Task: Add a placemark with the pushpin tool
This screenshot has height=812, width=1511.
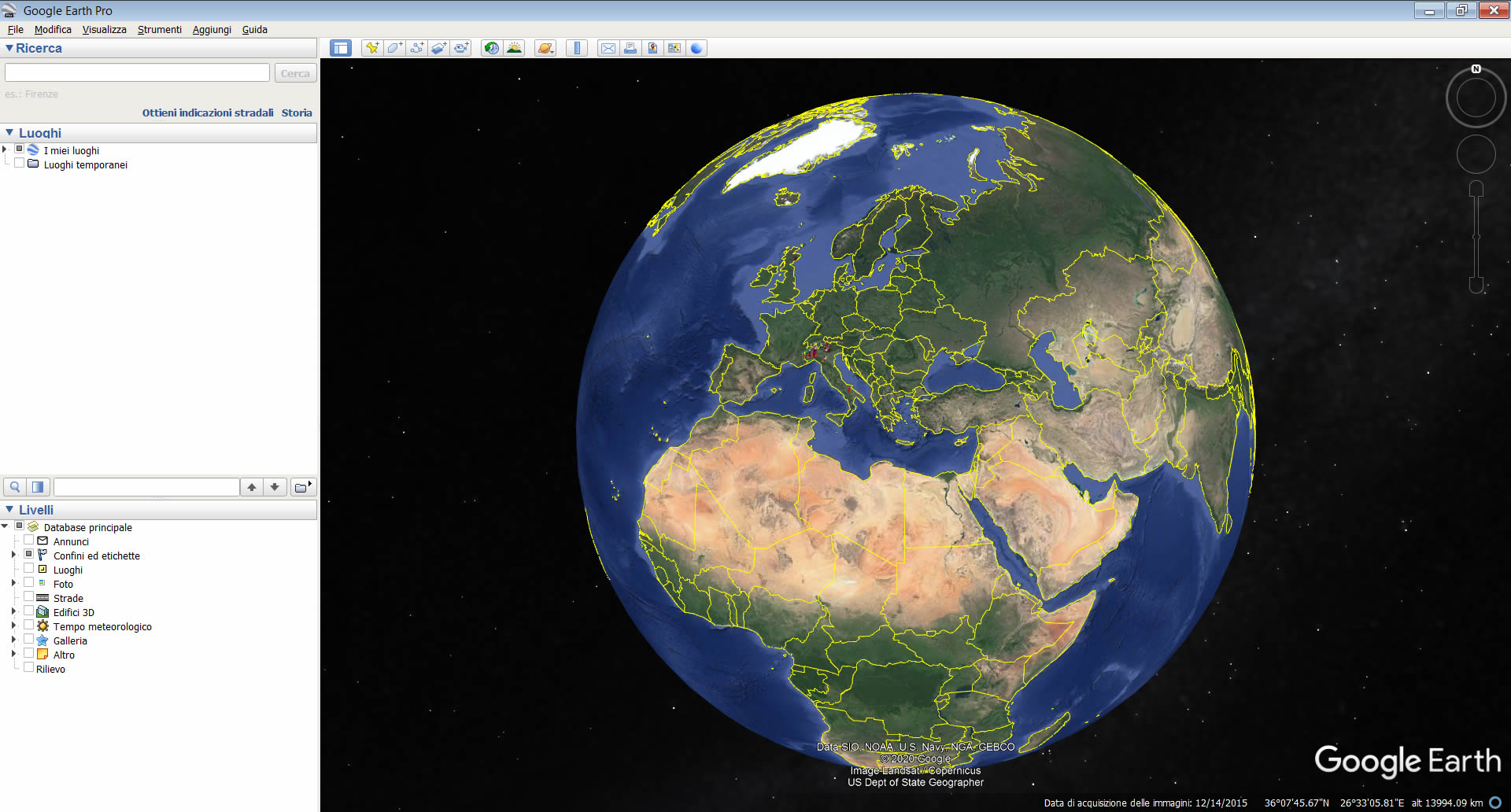Action: pyautogui.click(x=372, y=48)
